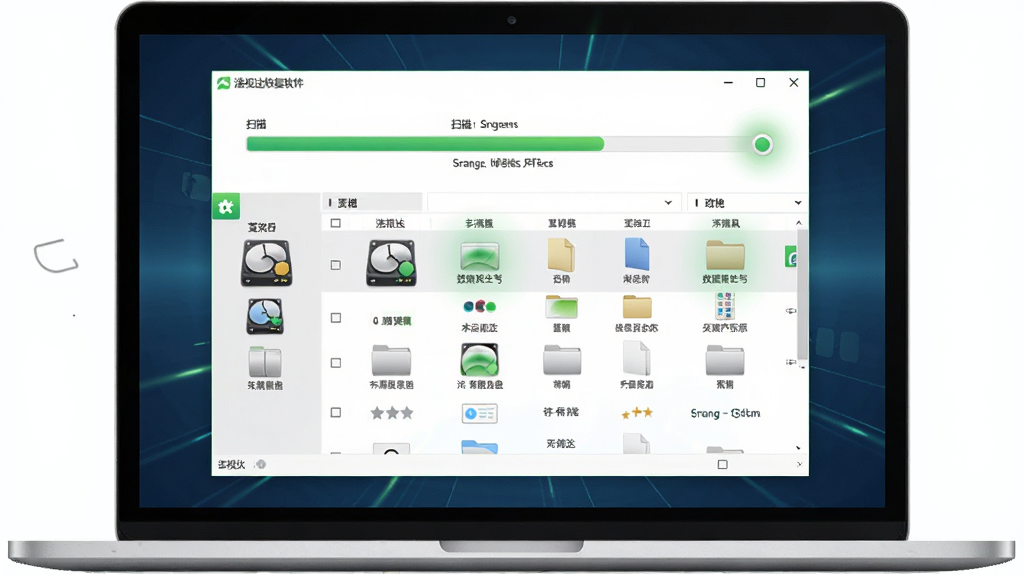Open the gray folder next to third-row checkbox
1024x576 pixels.
[391, 360]
